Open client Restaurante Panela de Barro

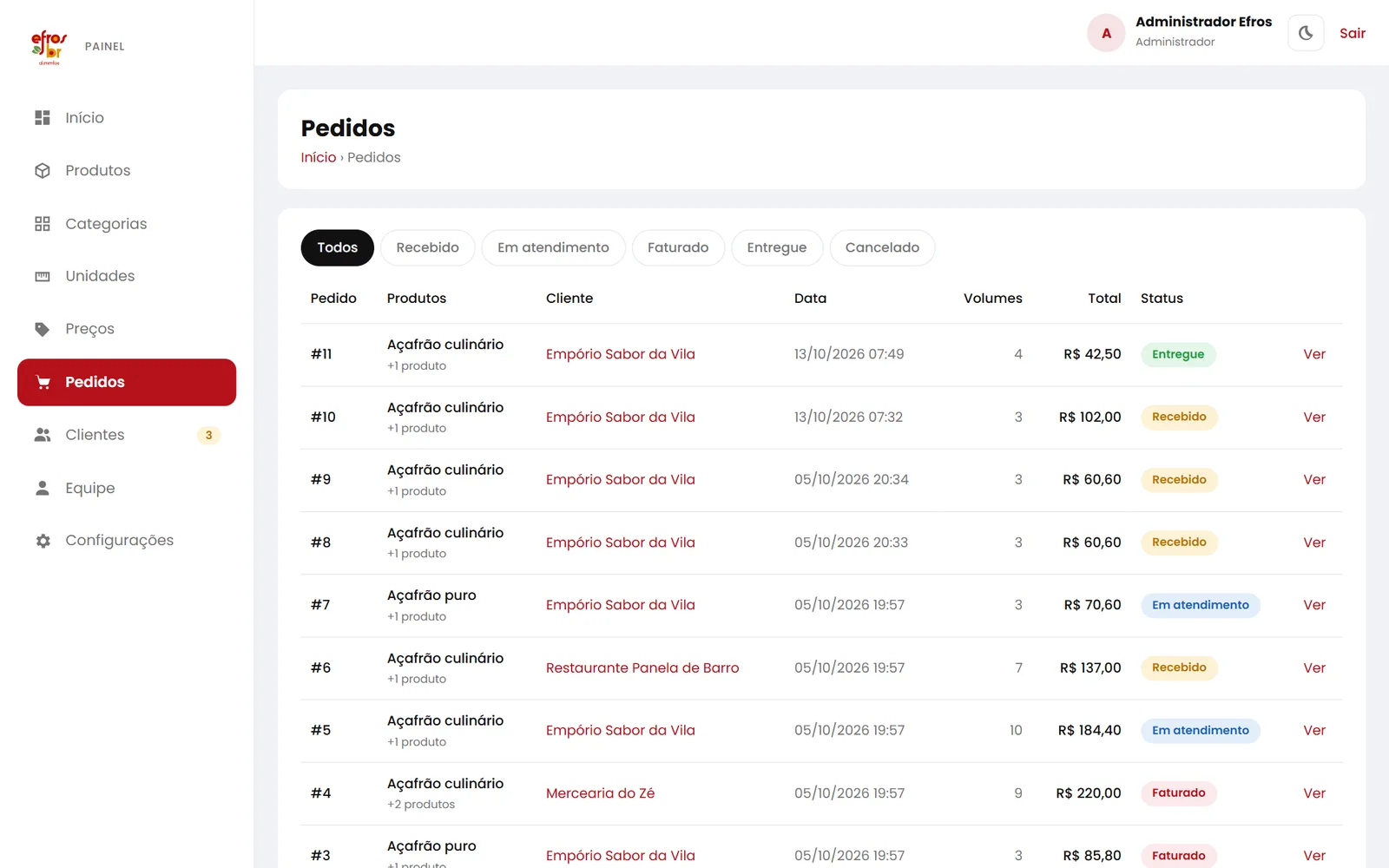pyautogui.click(x=642, y=667)
